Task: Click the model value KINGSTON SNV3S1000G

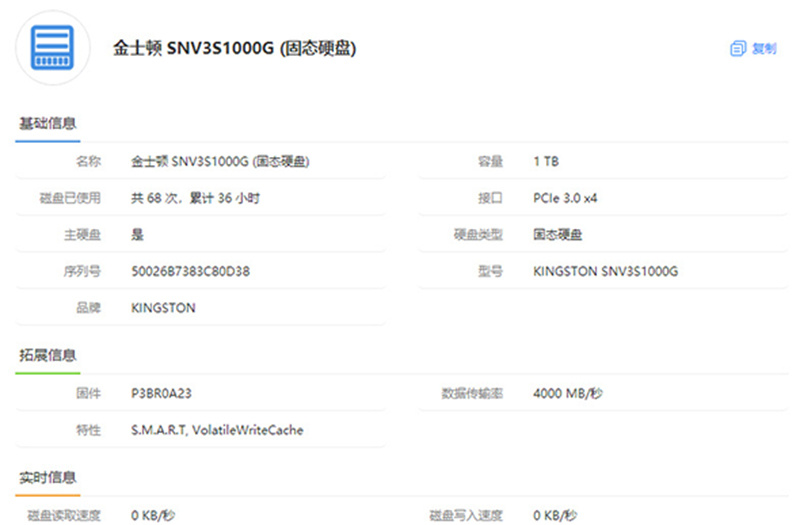Action: [x=606, y=271]
